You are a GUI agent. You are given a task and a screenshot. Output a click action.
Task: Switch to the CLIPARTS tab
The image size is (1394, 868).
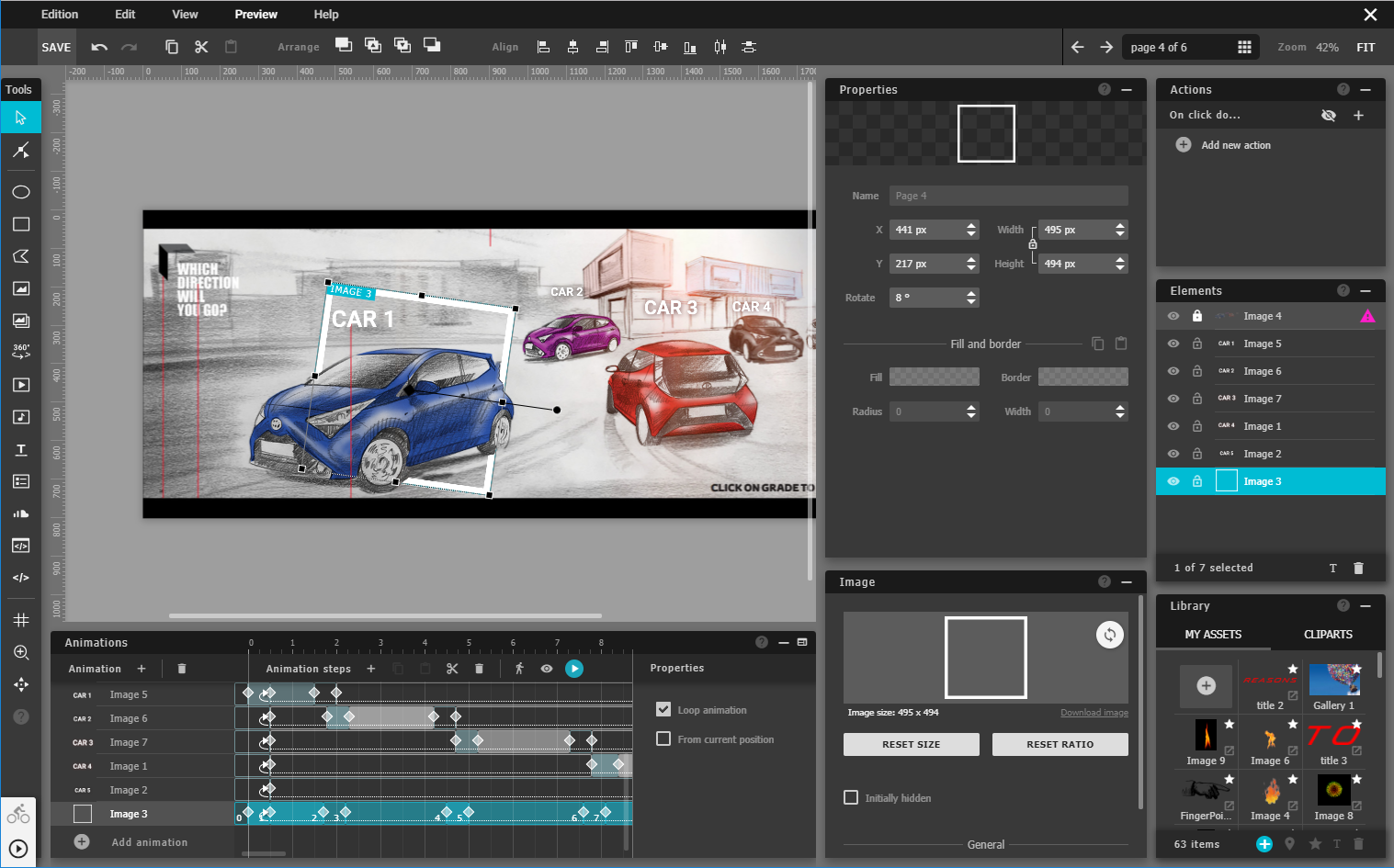tap(1328, 634)
